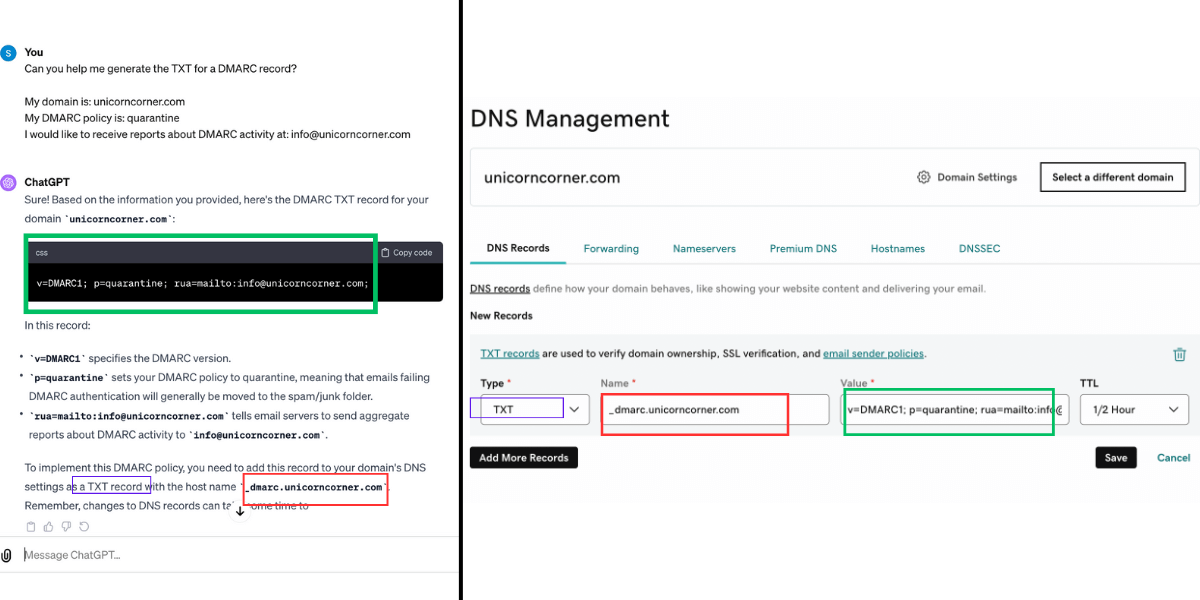Cancel adding the DNS record
The image size is (1200, 600).
click(x=1173, y=457)
